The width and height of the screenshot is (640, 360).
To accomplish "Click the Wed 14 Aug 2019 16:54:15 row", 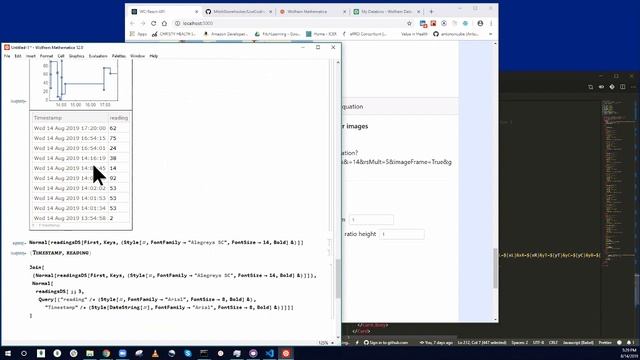I will [x=81, y=138].
